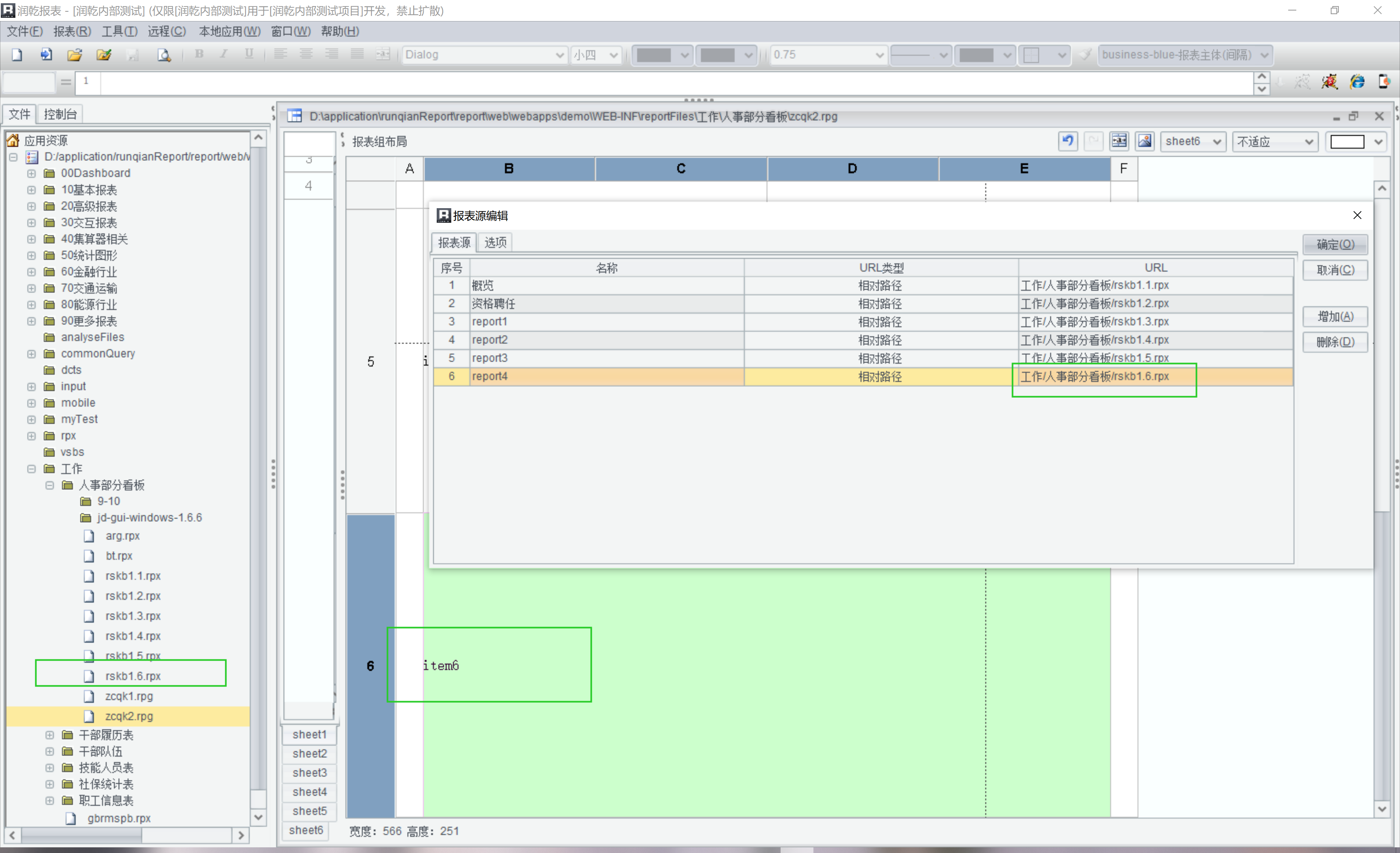Open the white background color swatch dropdown
This screenshot has width=1400, height=853.
click(1379, 141)
